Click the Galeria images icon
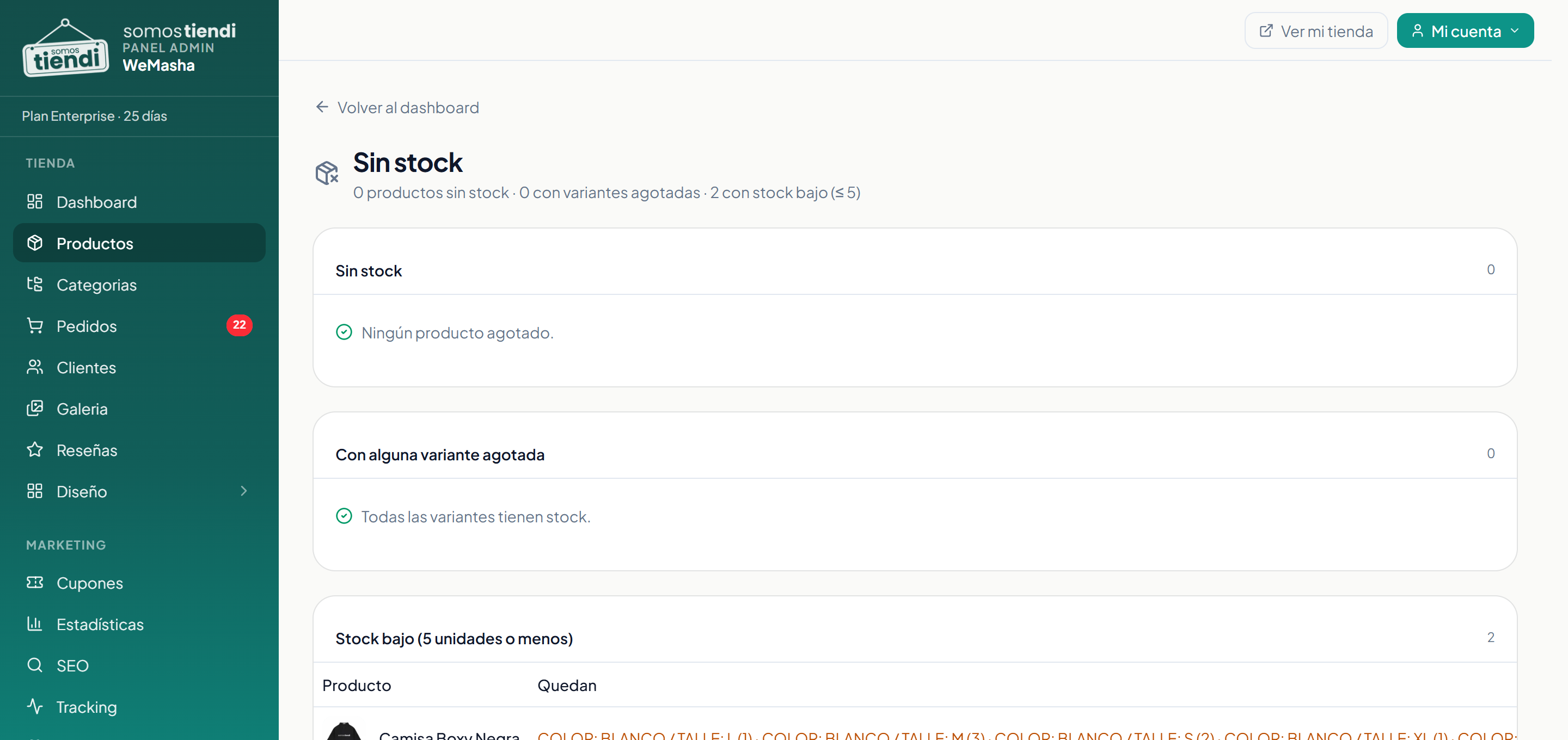 coord(35,408)
